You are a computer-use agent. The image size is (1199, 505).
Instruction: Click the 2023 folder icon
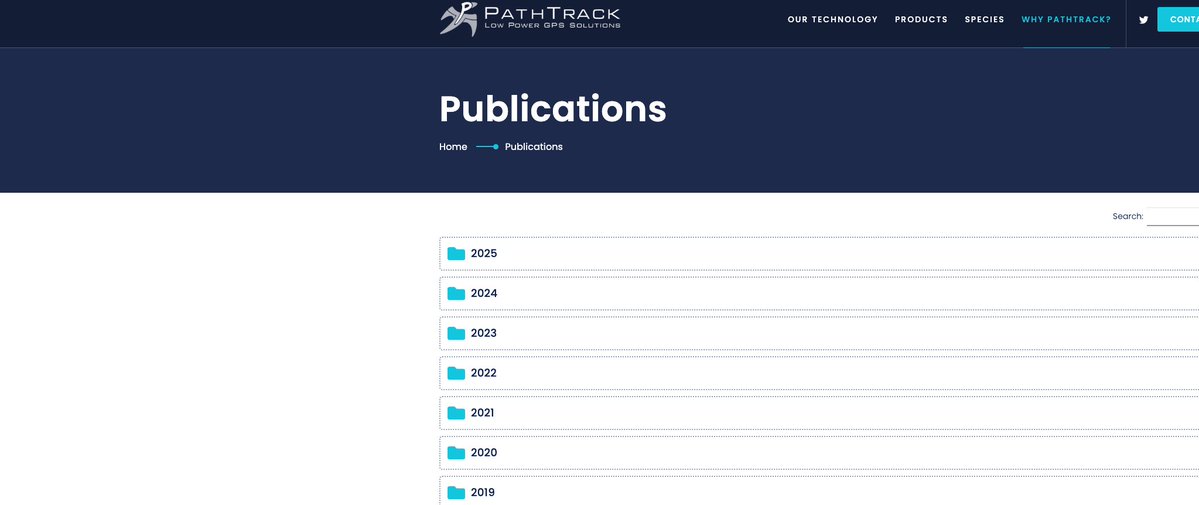pyautogui.click(x=457, y=334)
